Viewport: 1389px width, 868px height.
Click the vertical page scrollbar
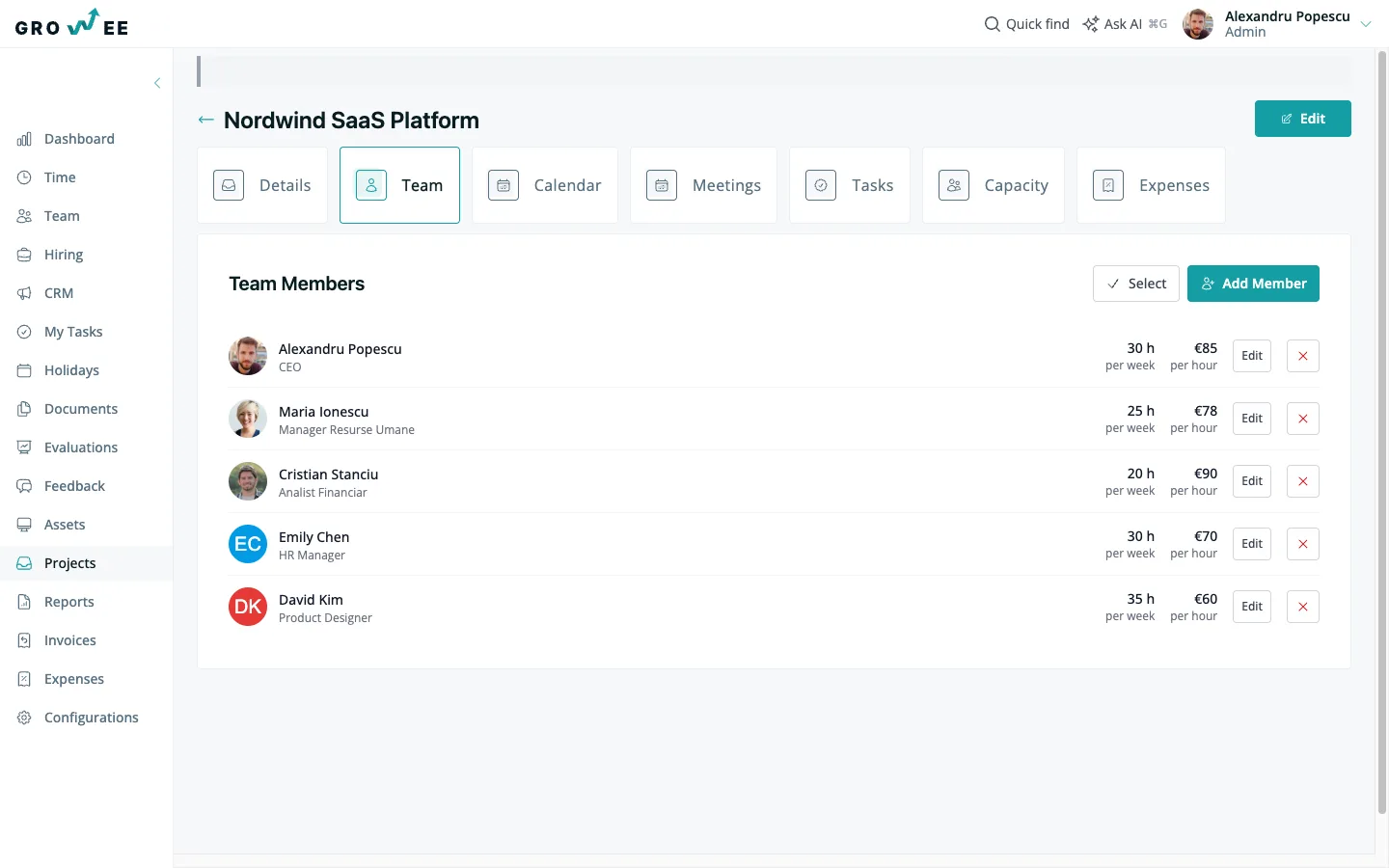[1382, 434]
